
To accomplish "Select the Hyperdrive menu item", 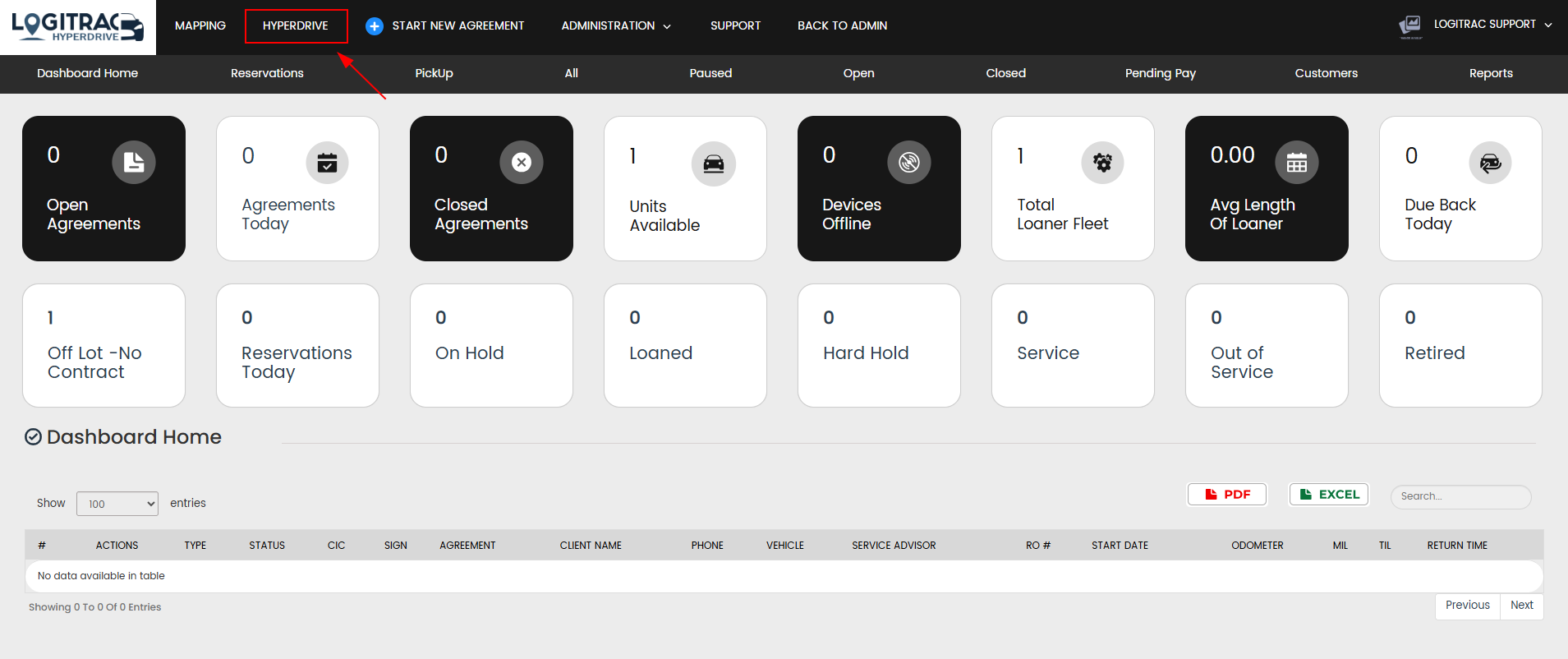I will [296, 26].
